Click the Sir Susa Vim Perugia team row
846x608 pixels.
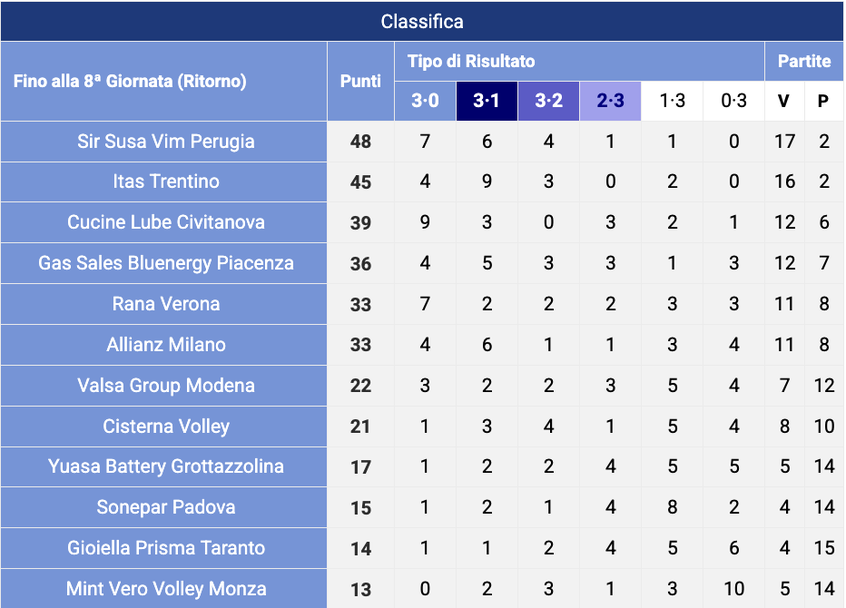[423, 141]
